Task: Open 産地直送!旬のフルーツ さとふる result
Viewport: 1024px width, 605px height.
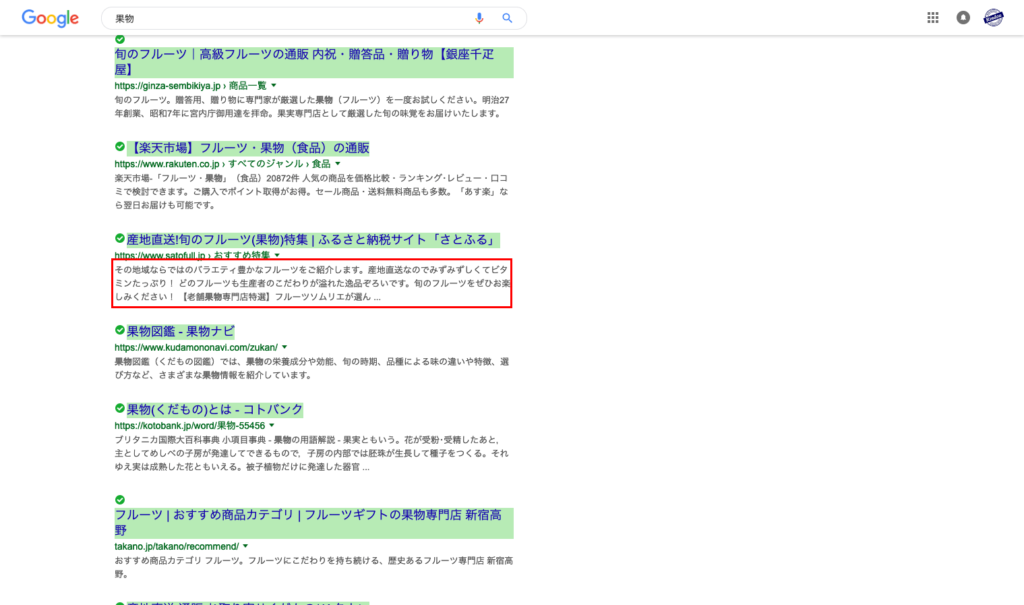Action: tap(313, 240)
